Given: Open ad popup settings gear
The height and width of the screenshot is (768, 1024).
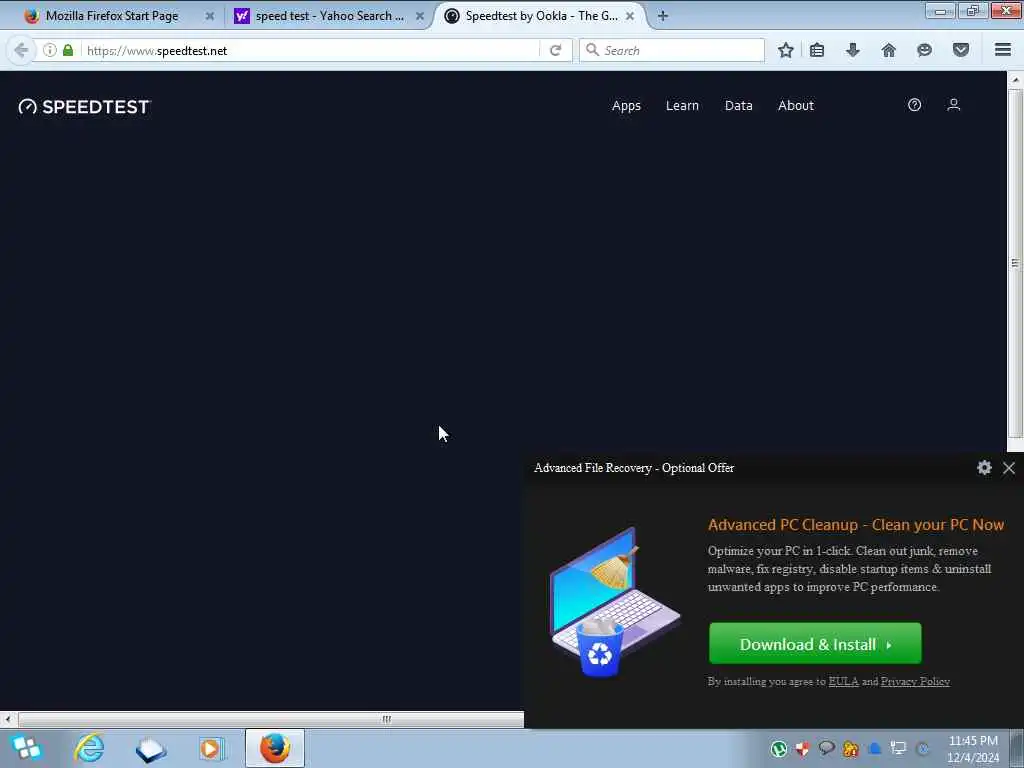Looking at the screenshot, I should [984, 468].
